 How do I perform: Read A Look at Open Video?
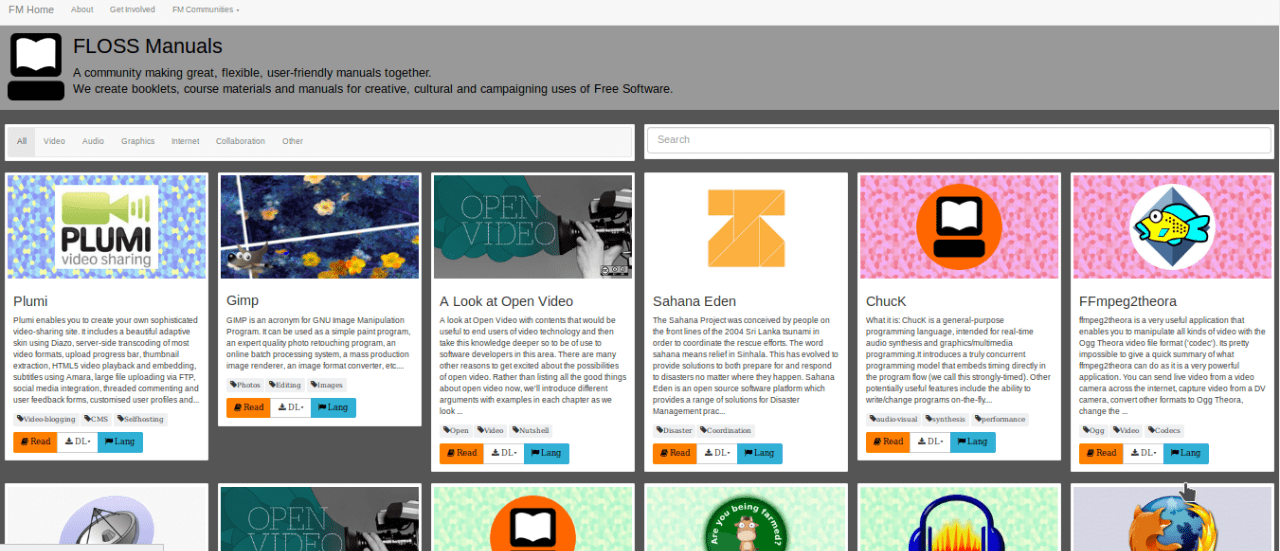click(x=461, y=453)
